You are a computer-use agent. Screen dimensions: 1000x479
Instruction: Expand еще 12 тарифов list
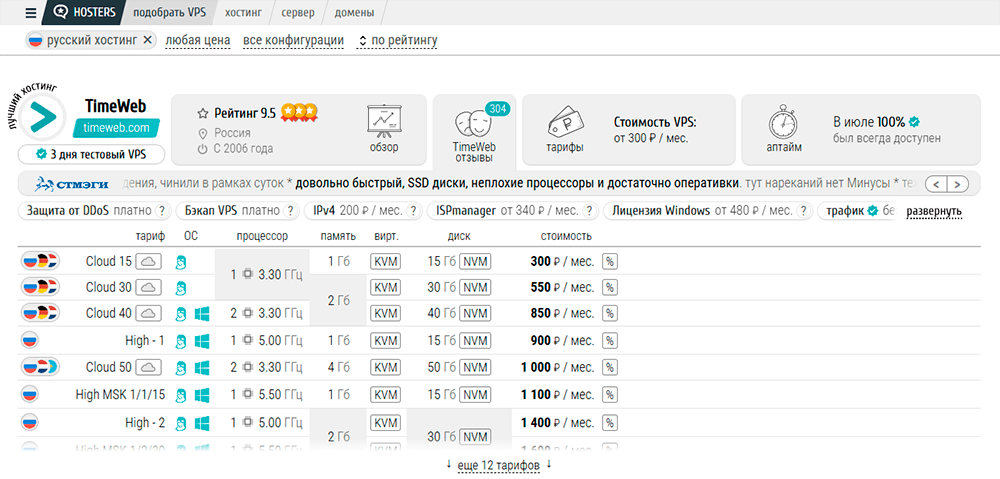click(x=499, y=466)
